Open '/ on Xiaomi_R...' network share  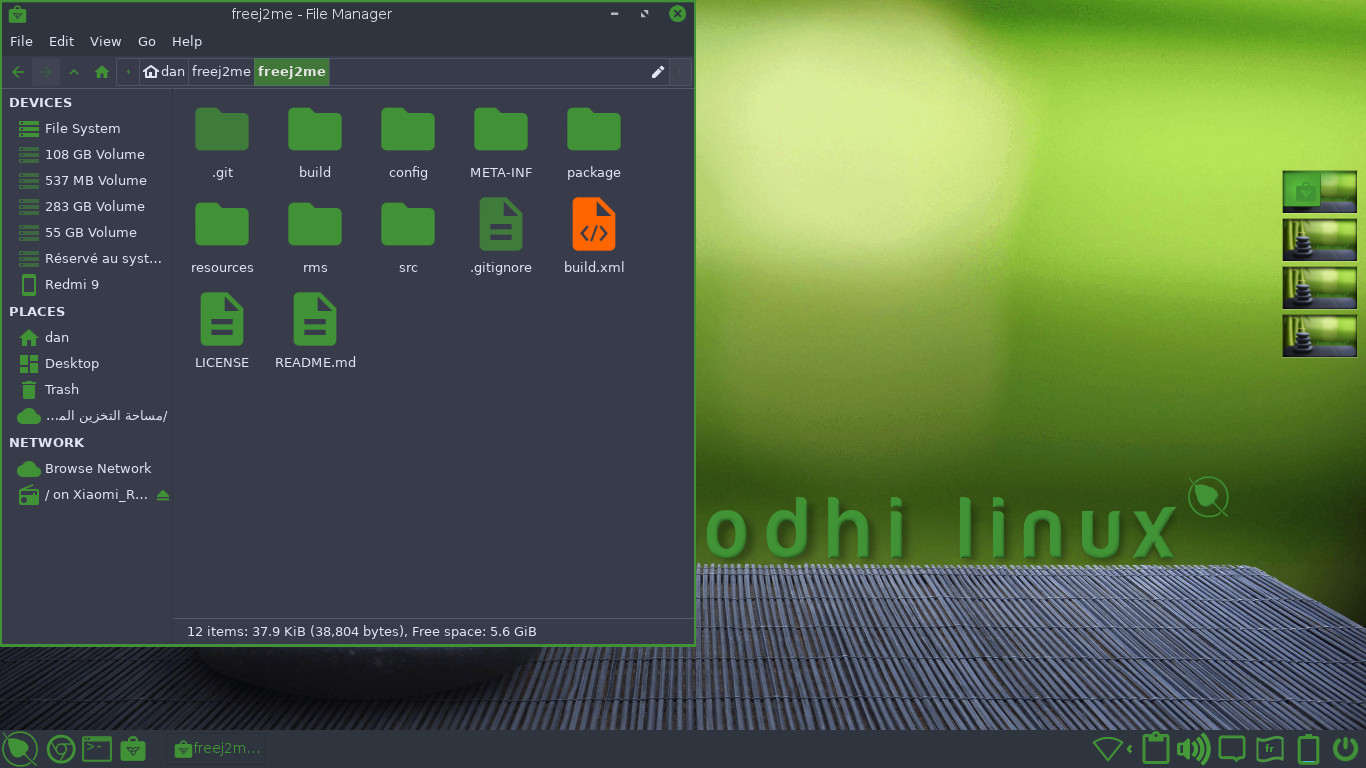pyautogui.click(x=82, y=494)
